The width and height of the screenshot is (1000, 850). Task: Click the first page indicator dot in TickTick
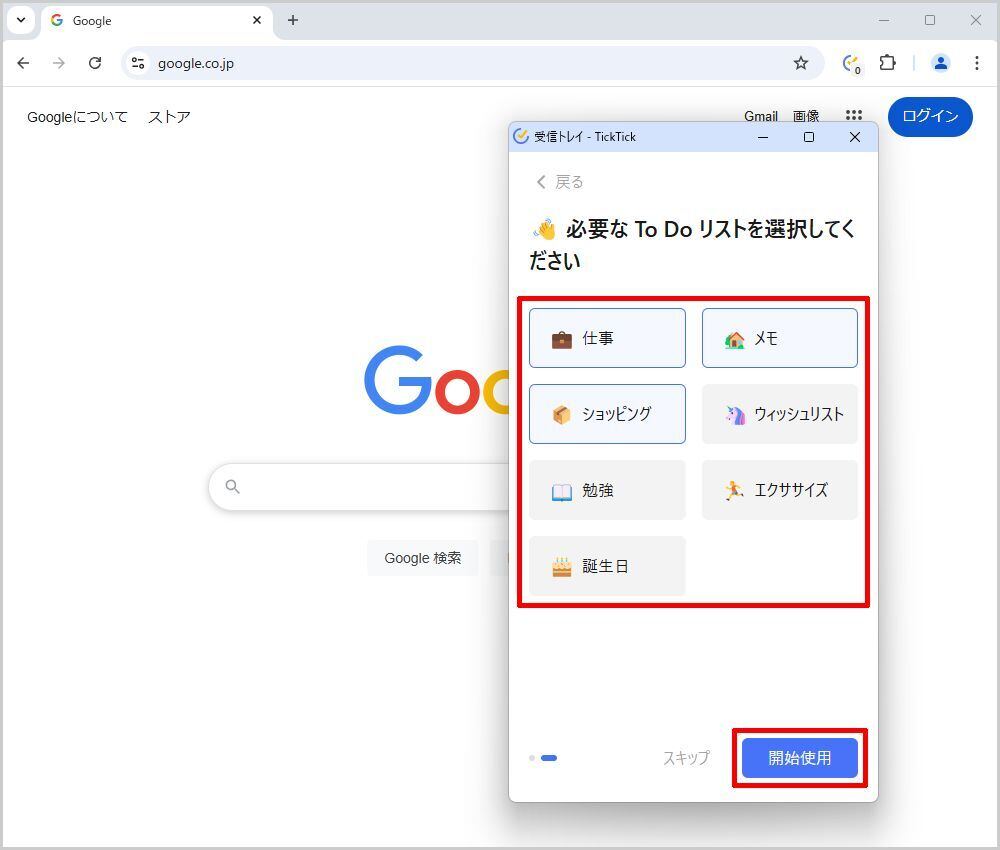tap(532, 758)
